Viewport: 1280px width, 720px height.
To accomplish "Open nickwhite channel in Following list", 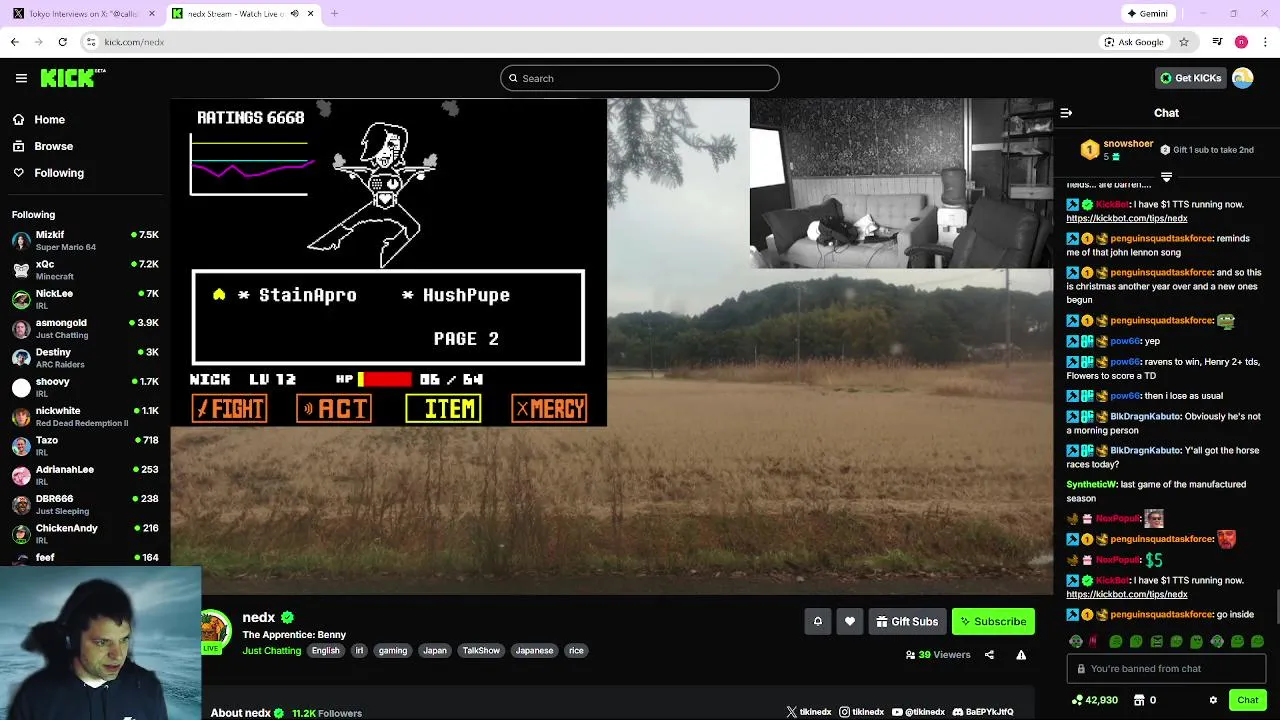I will point(85,416).
